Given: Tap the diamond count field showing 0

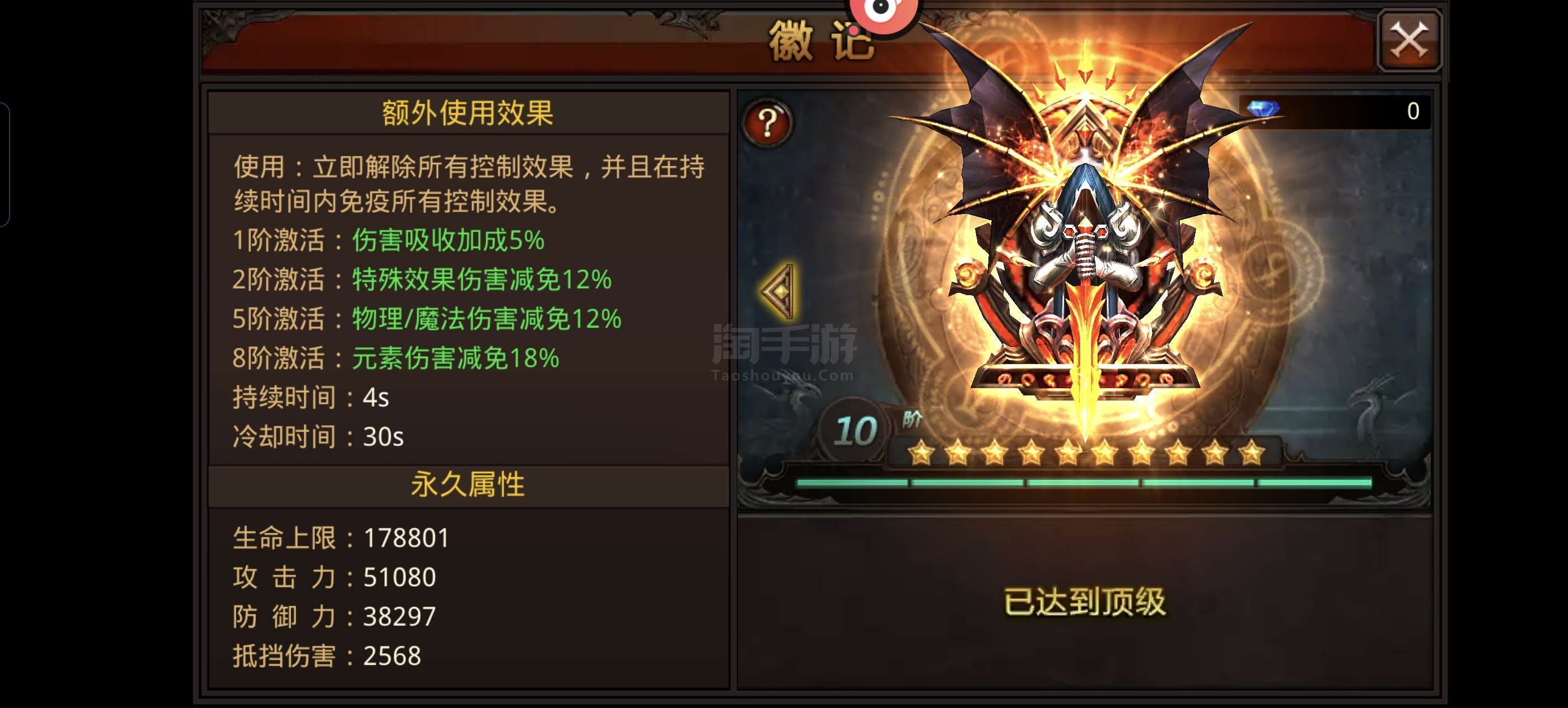Looking at the screenshot, I should pos(1335,111).
